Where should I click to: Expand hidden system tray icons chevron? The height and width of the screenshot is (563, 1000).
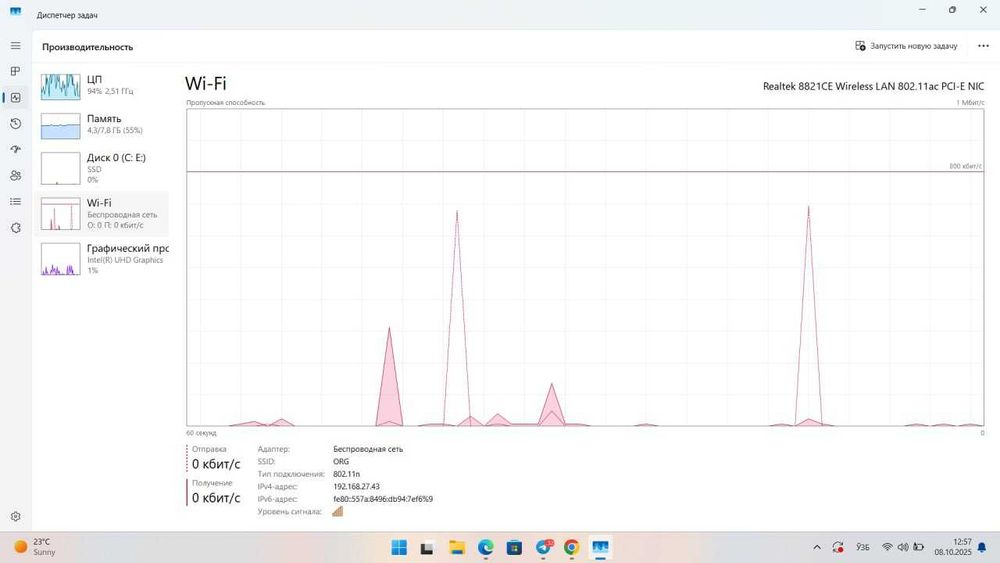pyautogui.click(x=817, y=548)
